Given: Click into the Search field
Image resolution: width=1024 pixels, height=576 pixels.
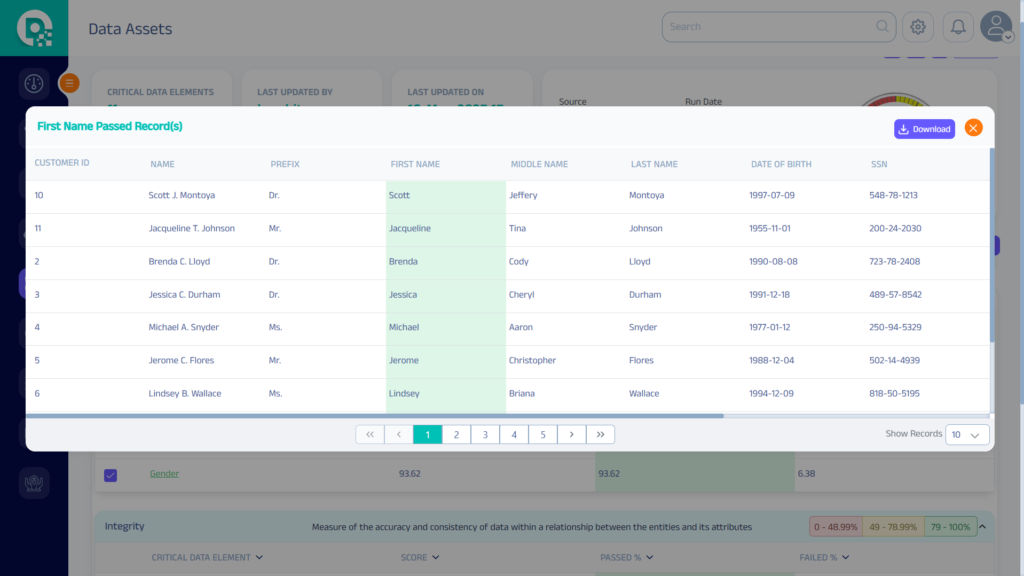Looking at the screenshot, I should [x=770, y=27].
